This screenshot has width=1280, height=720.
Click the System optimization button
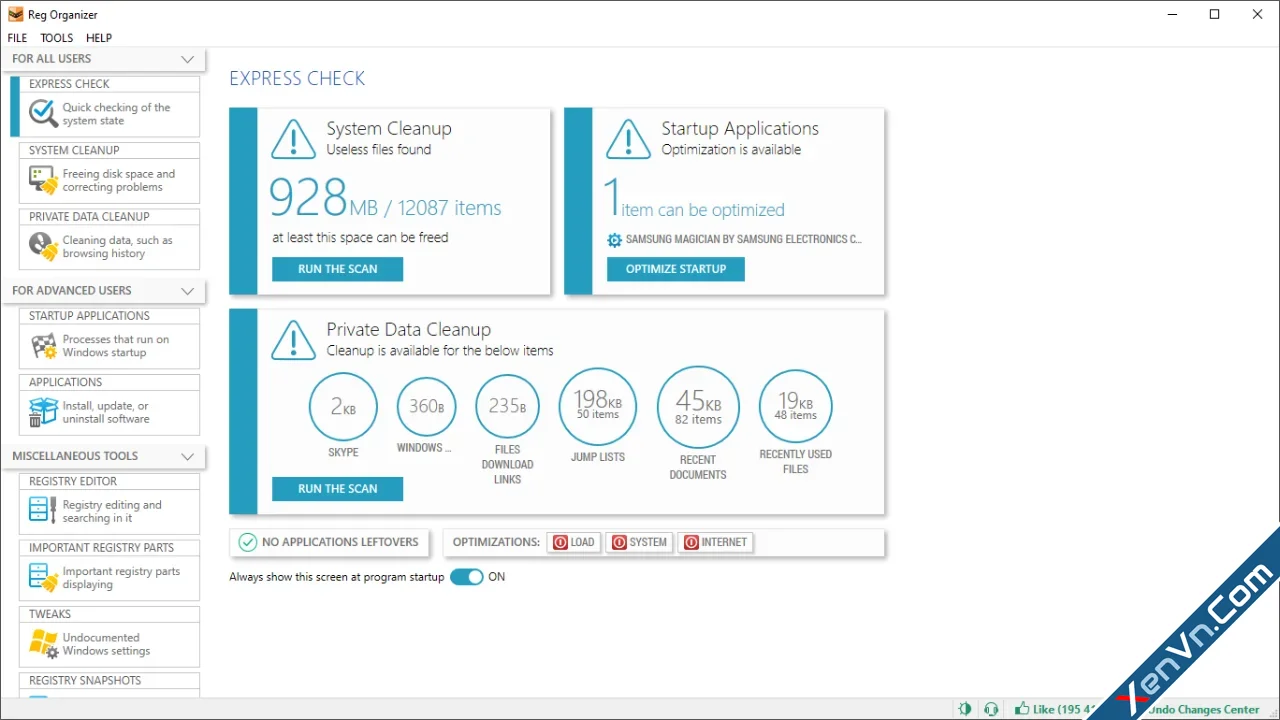[x=640, y=542]
